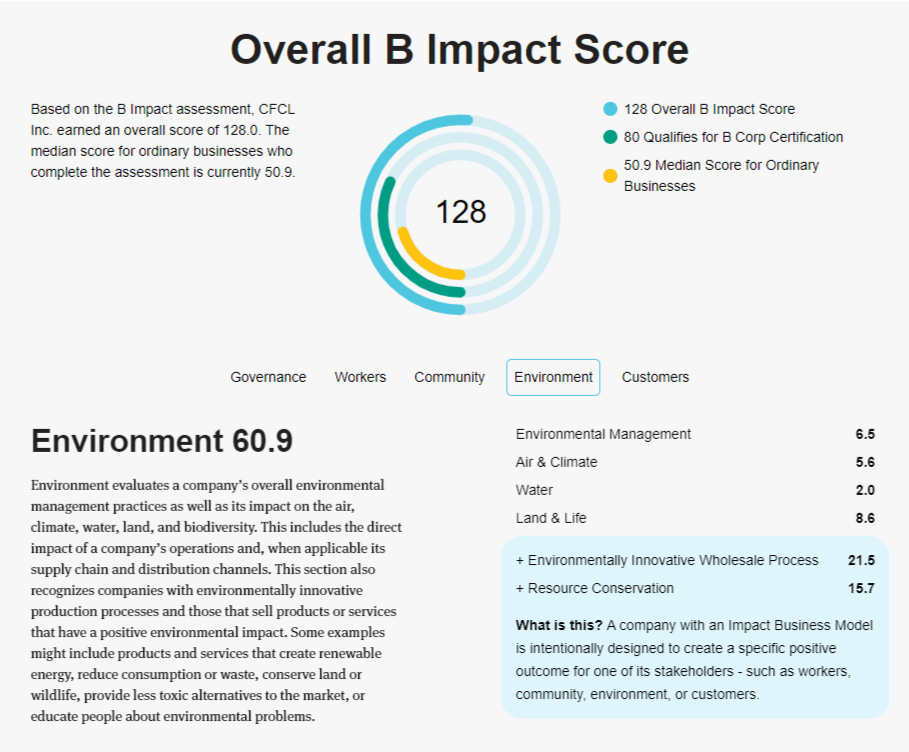The image size is (909, 752).
Task: Click the 'Land & Life' row label
Action: pos(551,518)
